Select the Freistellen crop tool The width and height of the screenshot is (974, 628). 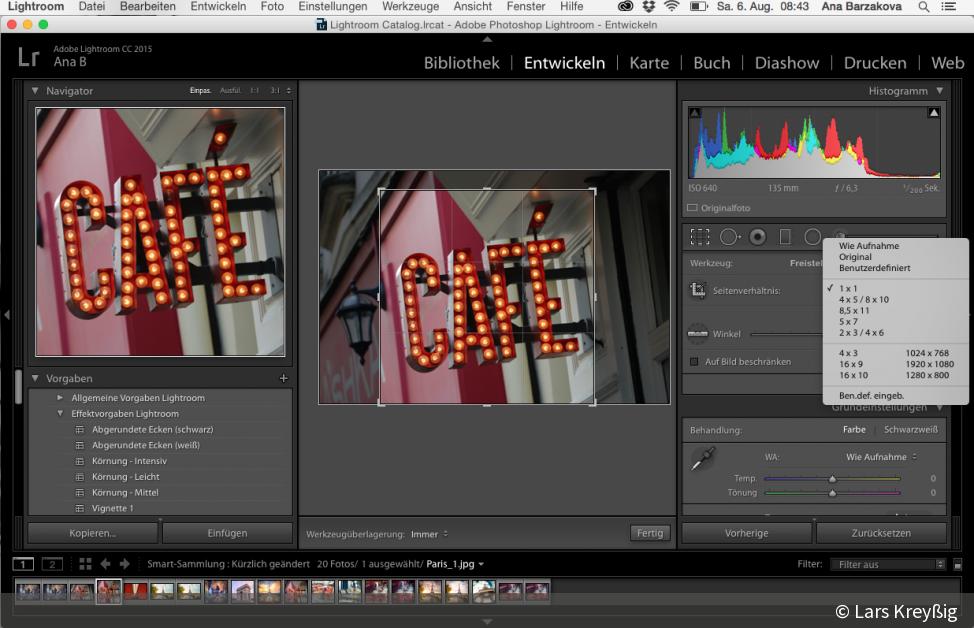coord(699,237)
